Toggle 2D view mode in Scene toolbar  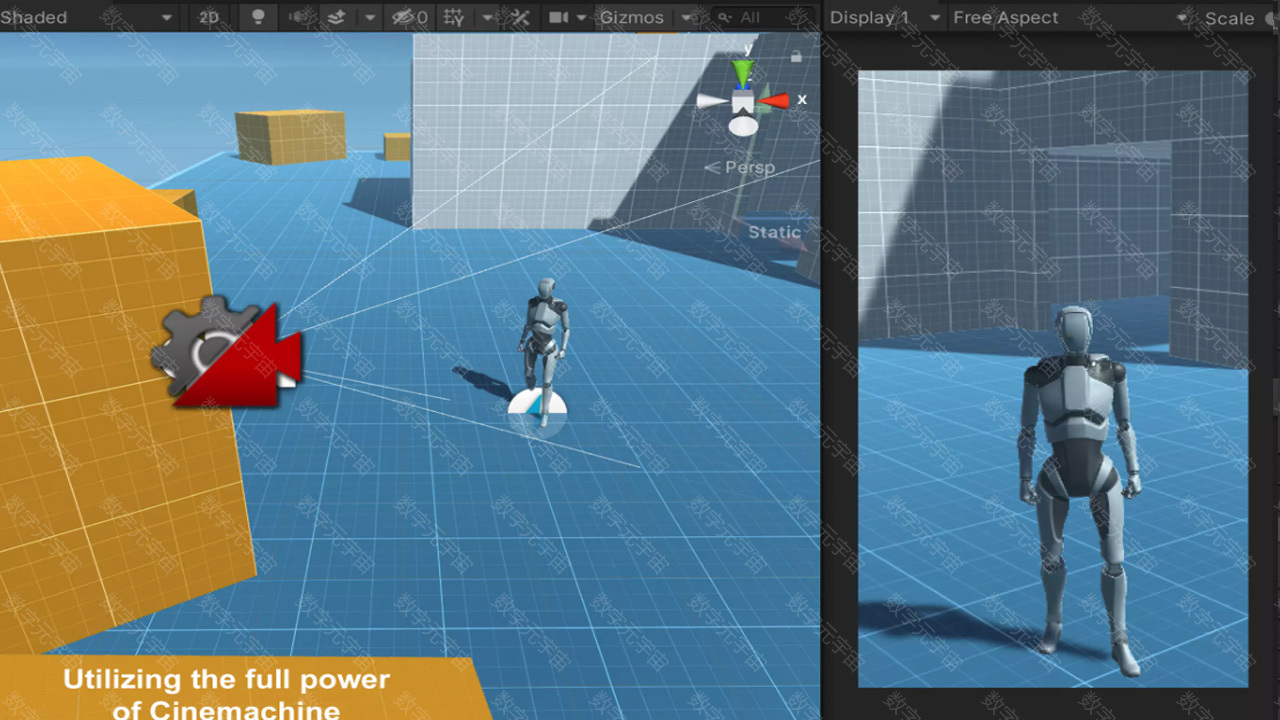[209, 17]
